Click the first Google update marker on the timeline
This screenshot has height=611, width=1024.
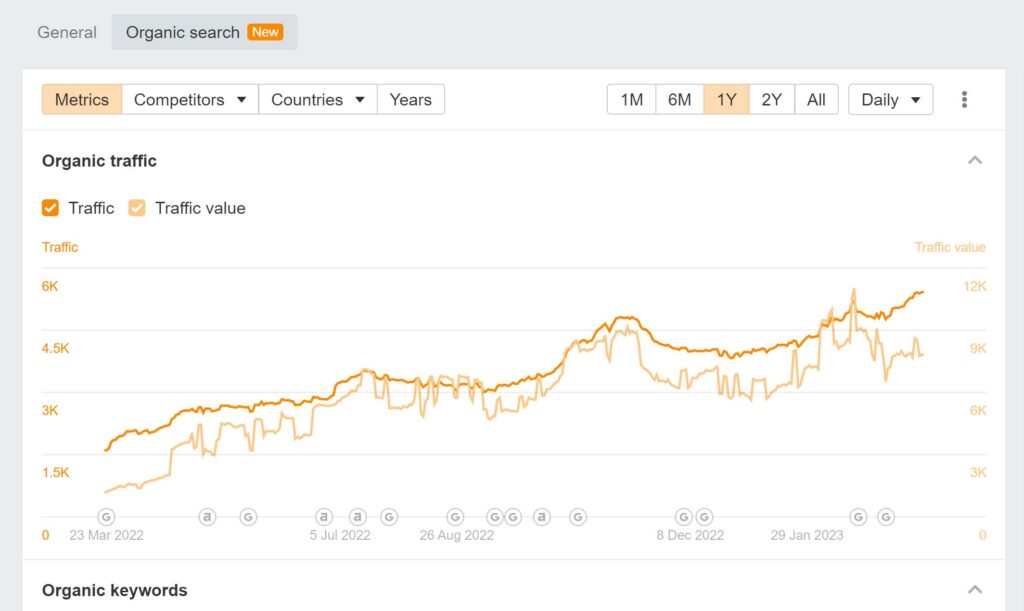(106, 517)
